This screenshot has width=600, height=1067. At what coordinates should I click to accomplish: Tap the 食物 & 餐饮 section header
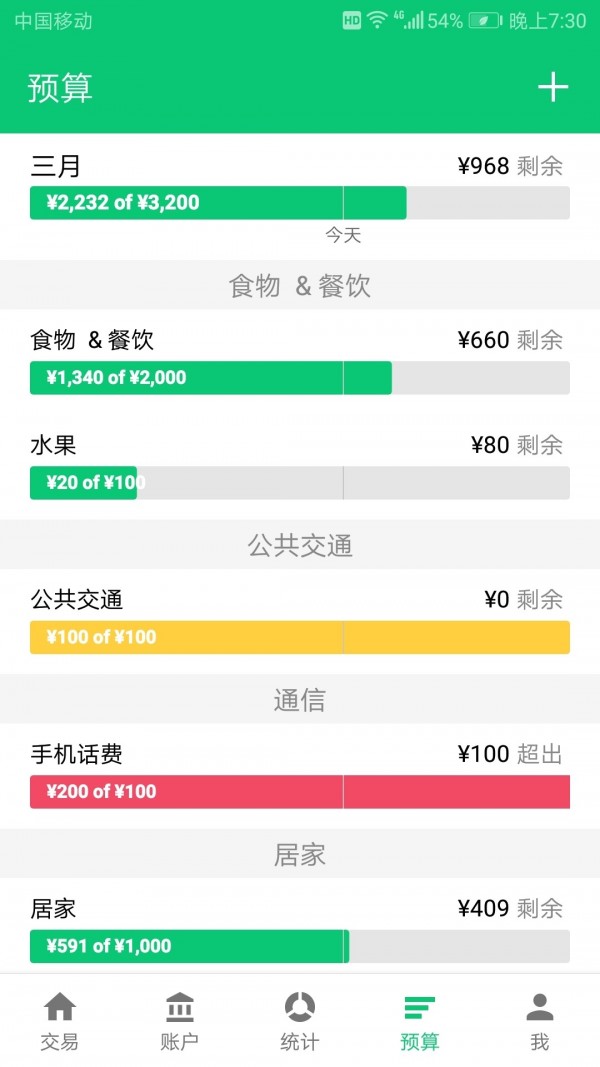(x=300, y=286)
